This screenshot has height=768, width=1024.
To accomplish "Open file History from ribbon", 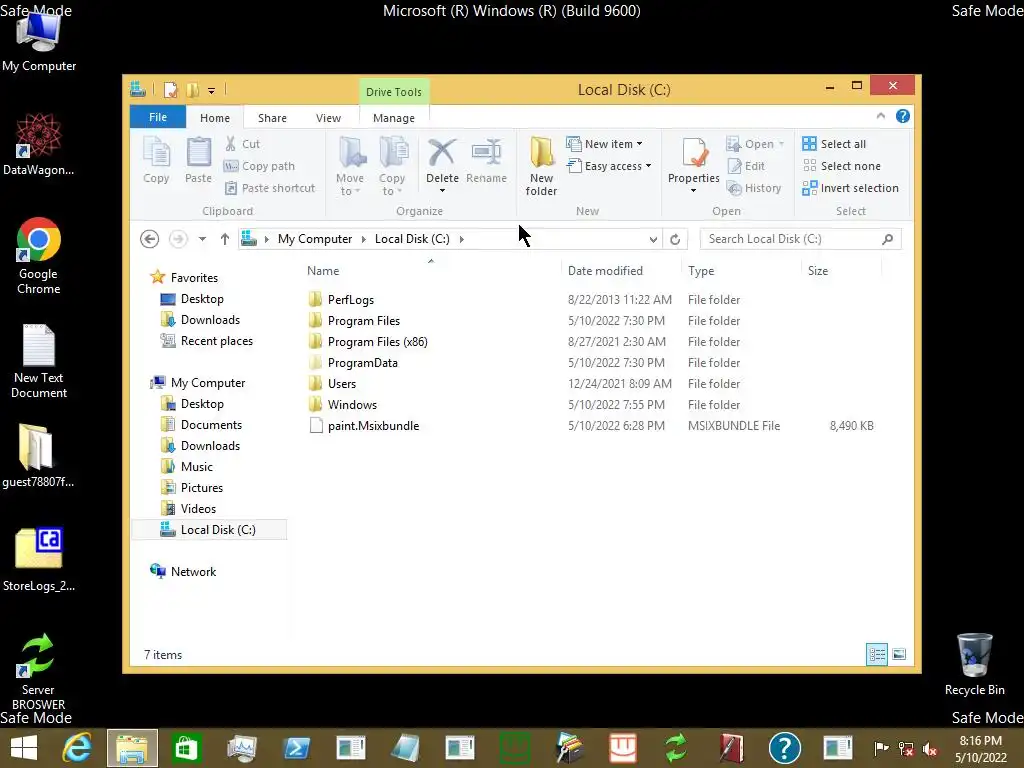I will click(x=754, y=188).
